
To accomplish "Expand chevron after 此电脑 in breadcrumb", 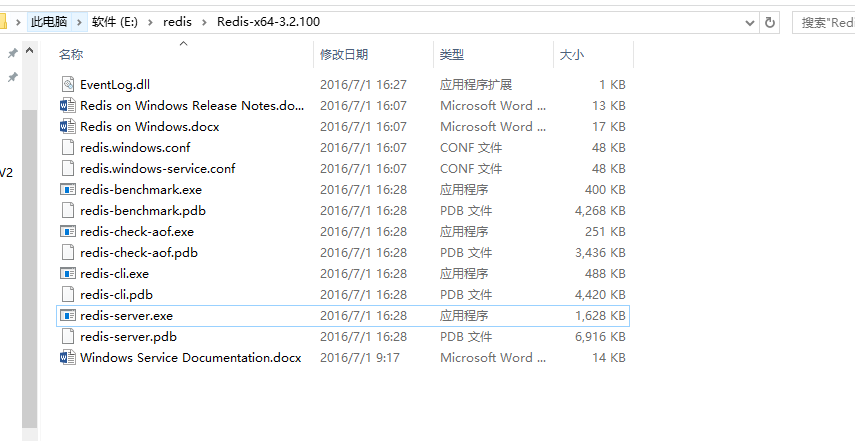I will point(80,22).
